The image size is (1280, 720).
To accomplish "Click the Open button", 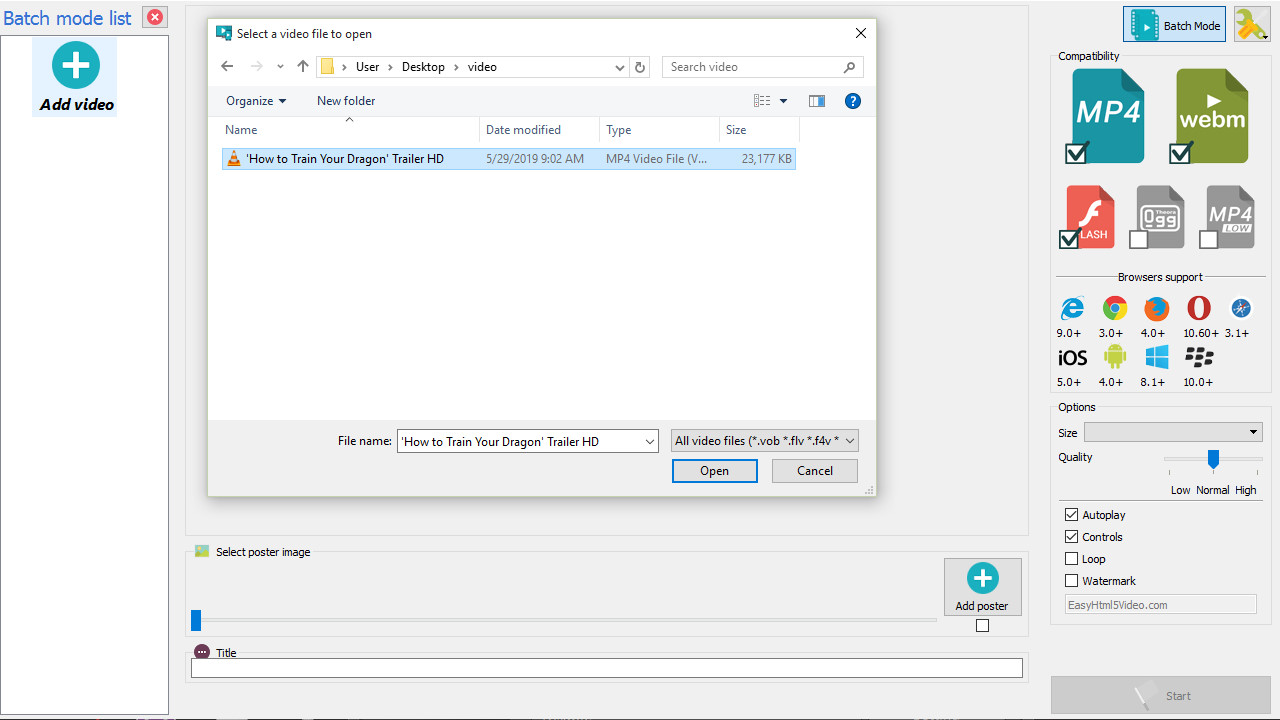I will click(714, 471).
